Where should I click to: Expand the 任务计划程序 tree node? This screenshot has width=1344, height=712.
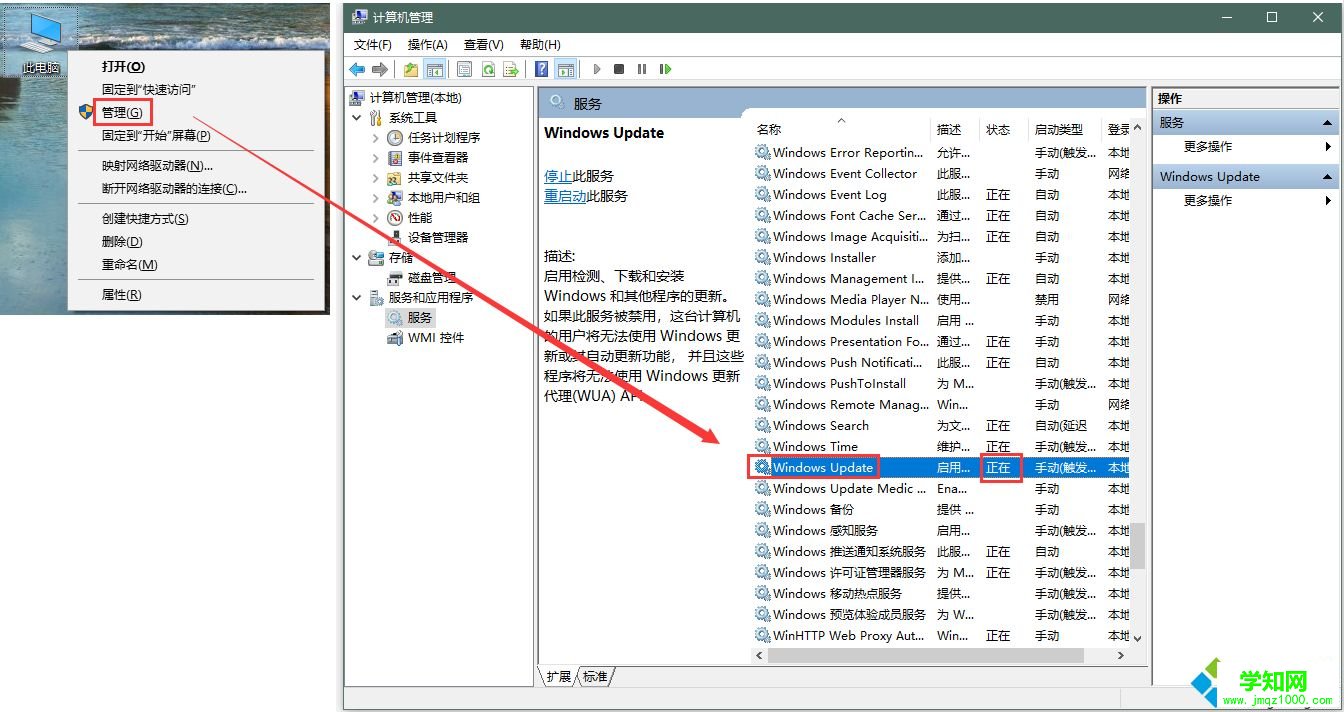coord(378,137)
